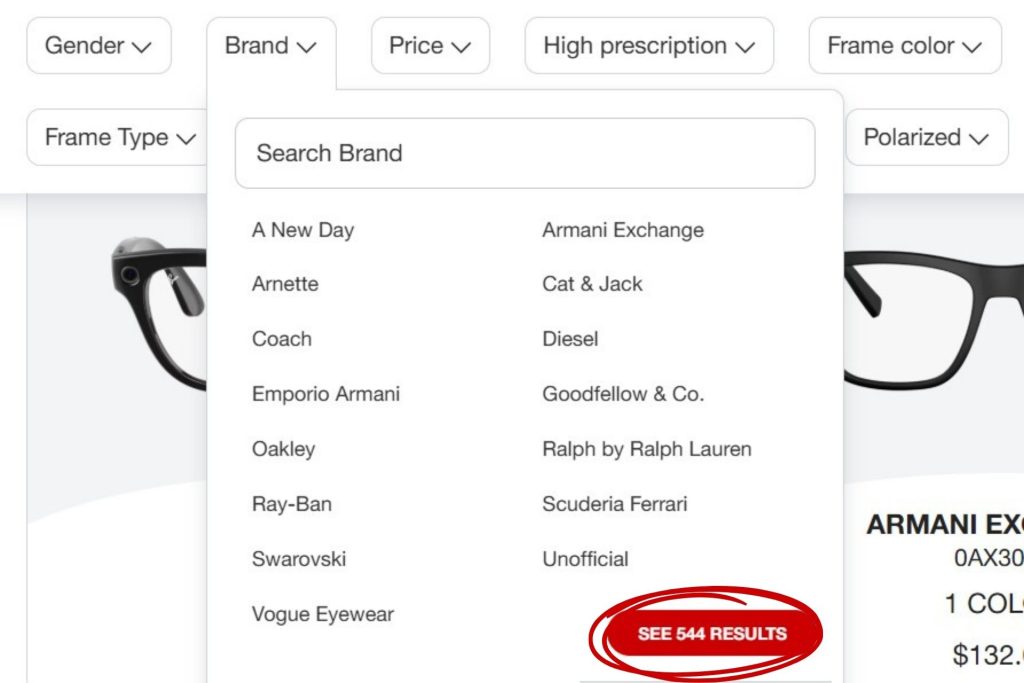Click the Search Brand input field
The image size is (1024, 683).
[524, 153]
